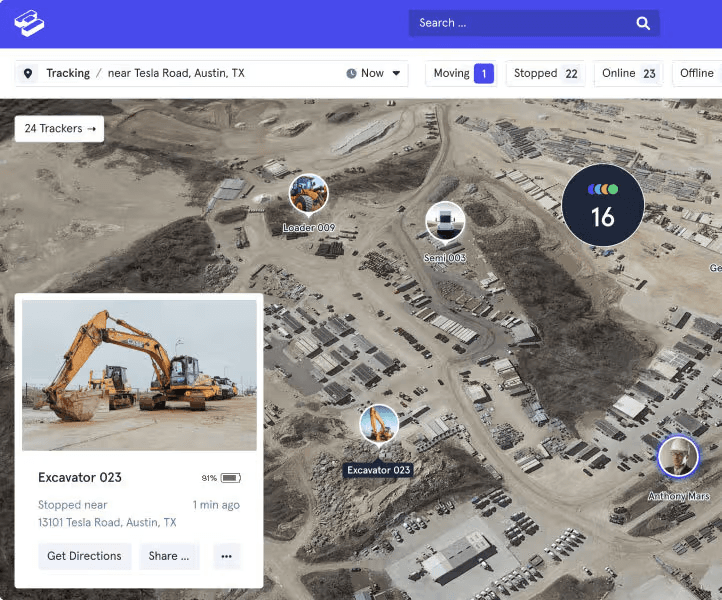Image resolution: width=722 pixels, height=600 pixels.
Task: Select the Offline filter tab
Action: point(697,74)
